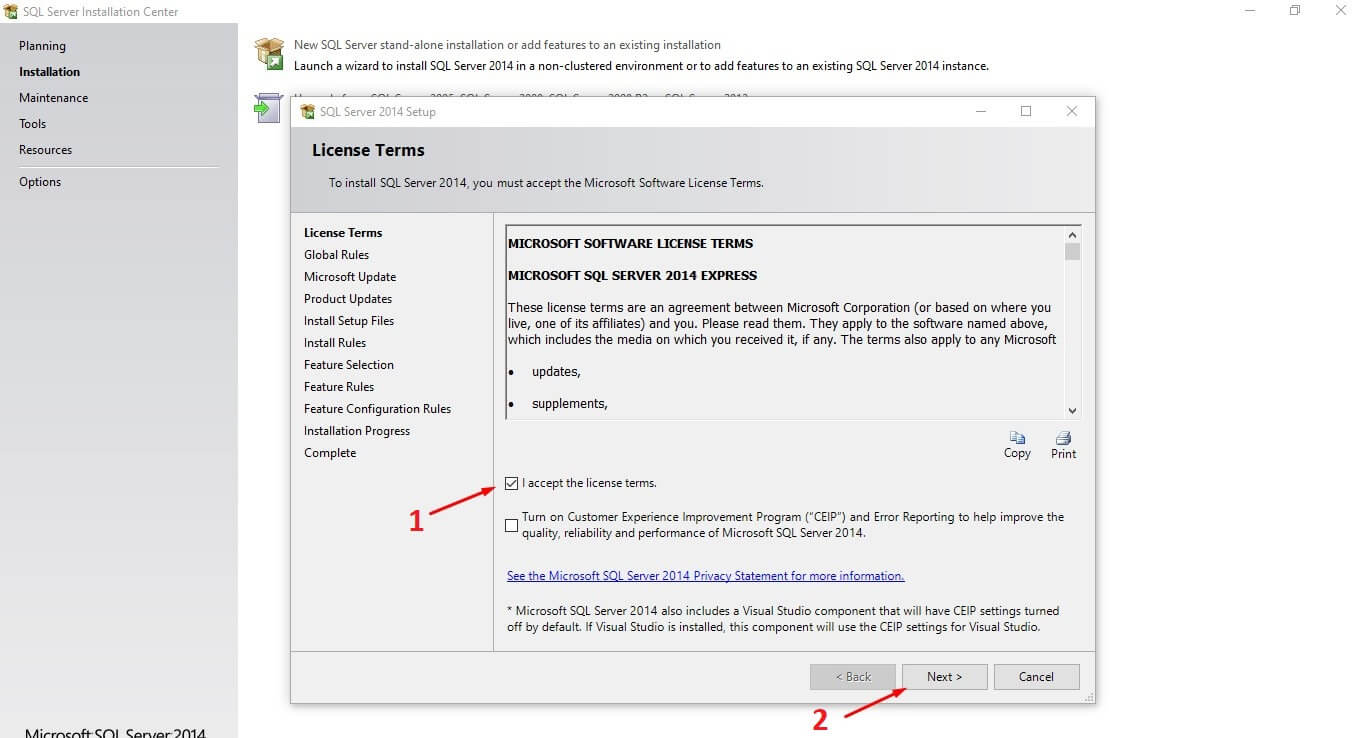Select Installation Progress step
Screen dimensions: 1365x738
357,431
